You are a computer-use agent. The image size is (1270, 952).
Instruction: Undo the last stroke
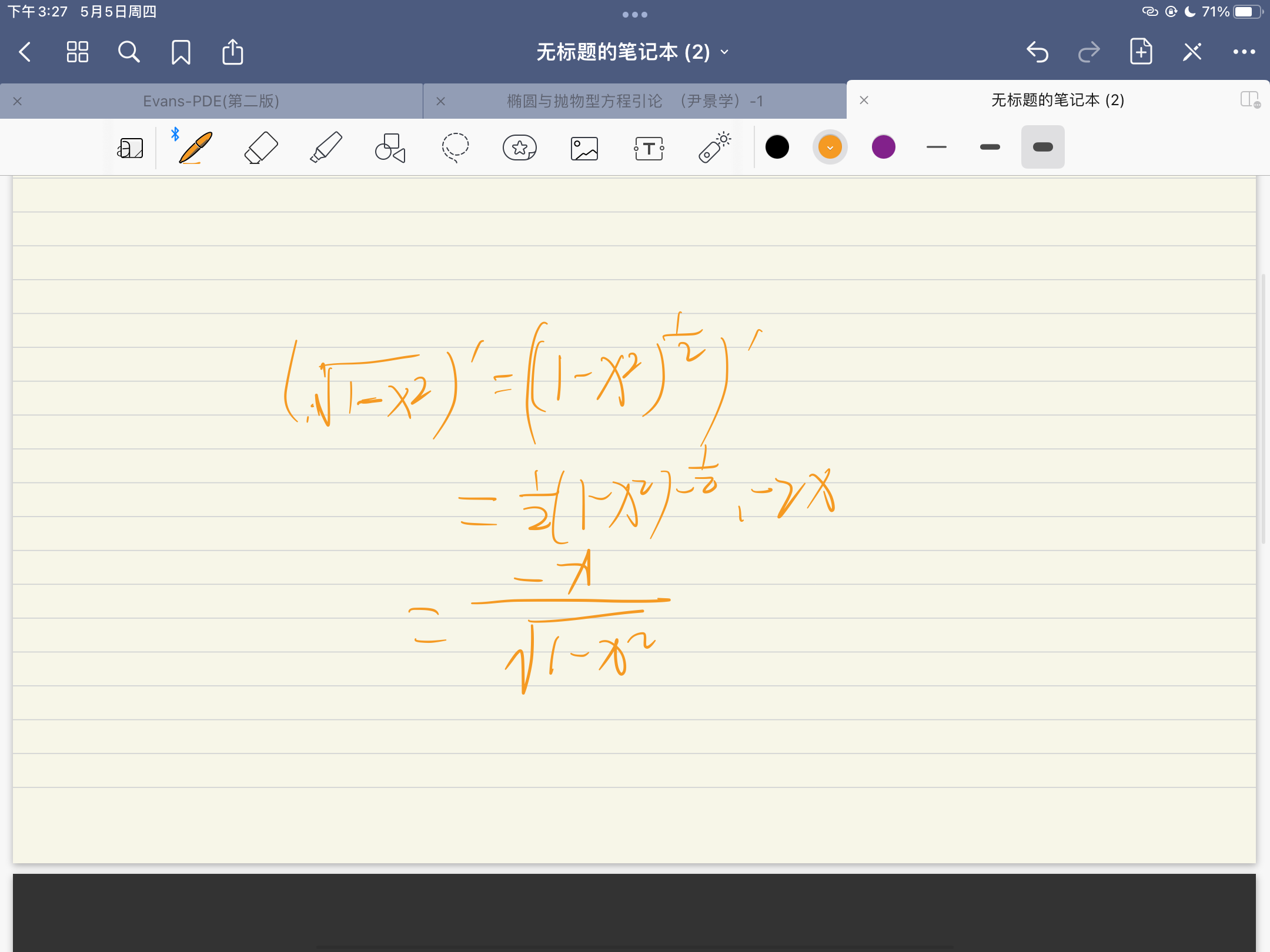1037,52
